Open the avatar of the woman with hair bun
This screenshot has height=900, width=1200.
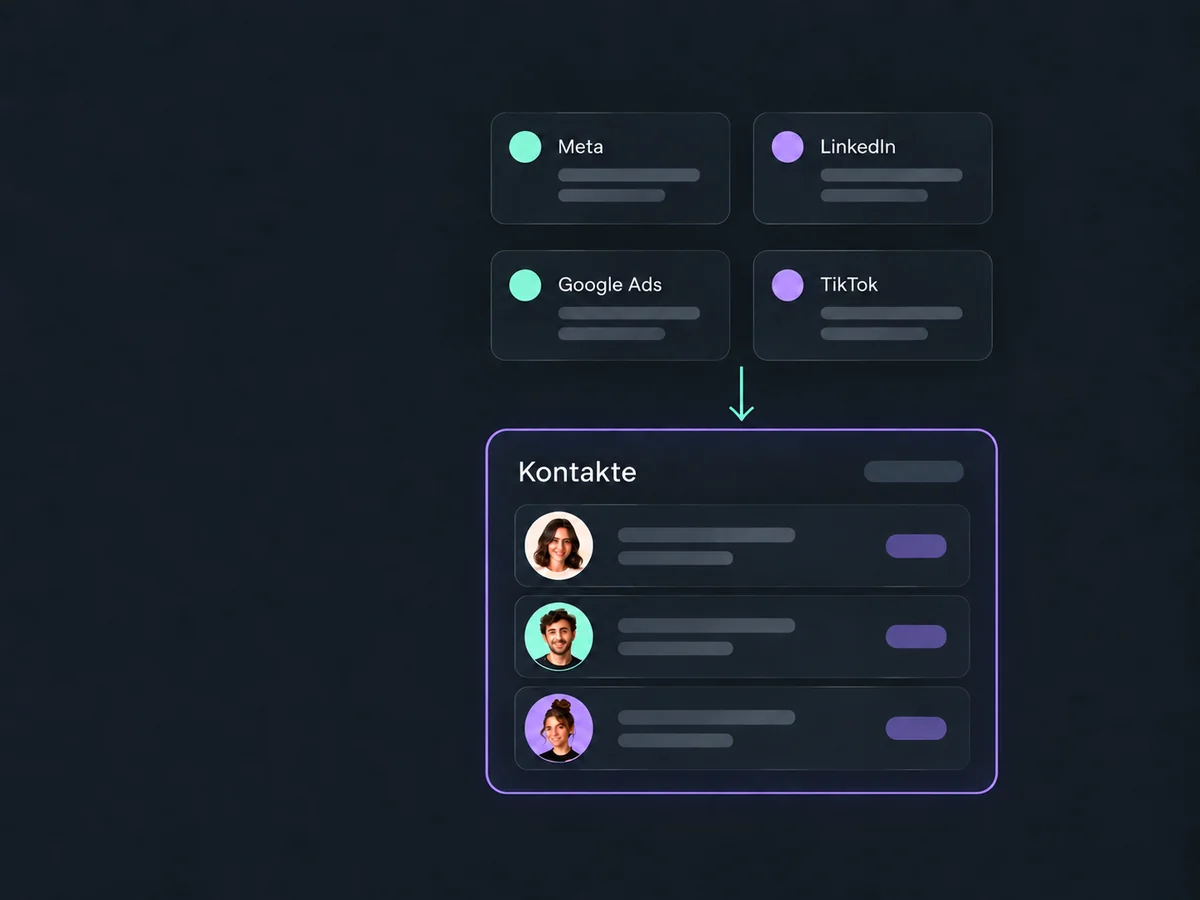point(559,728)
